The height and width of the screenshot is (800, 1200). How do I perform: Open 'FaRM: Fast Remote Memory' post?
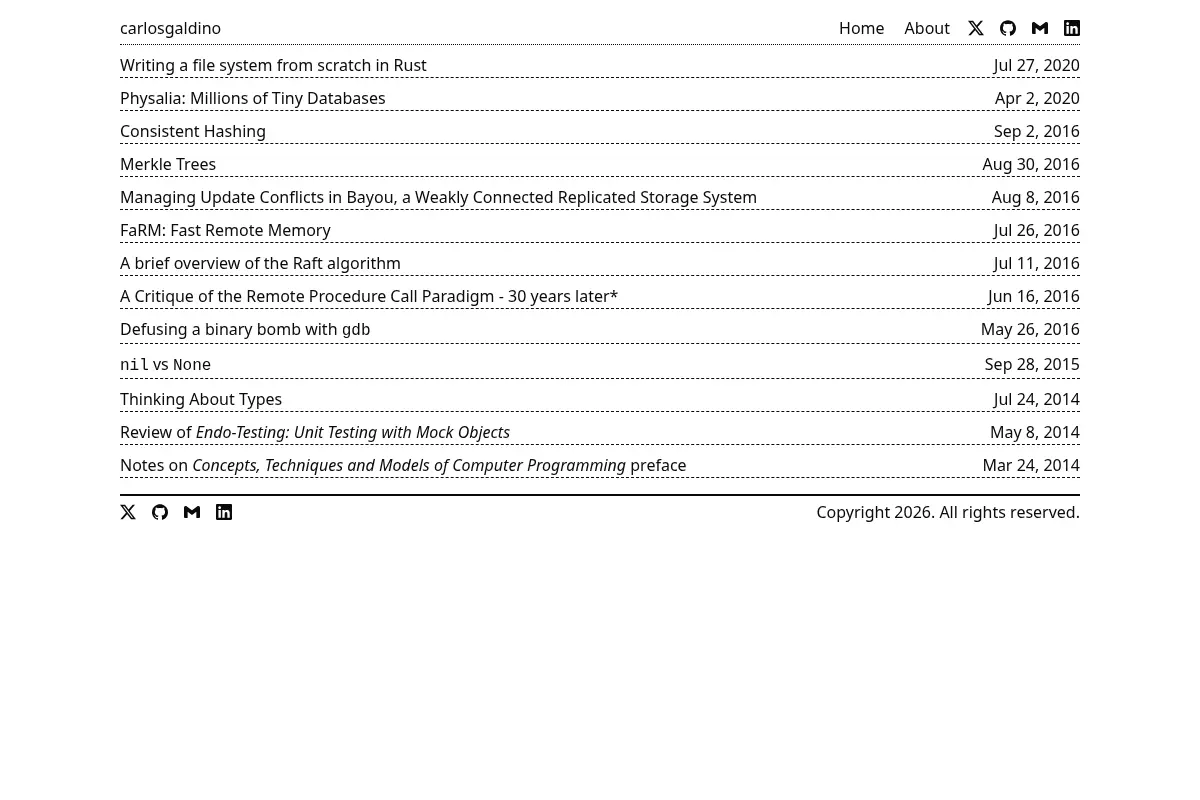pyautogui.click(x=225, y=230)
